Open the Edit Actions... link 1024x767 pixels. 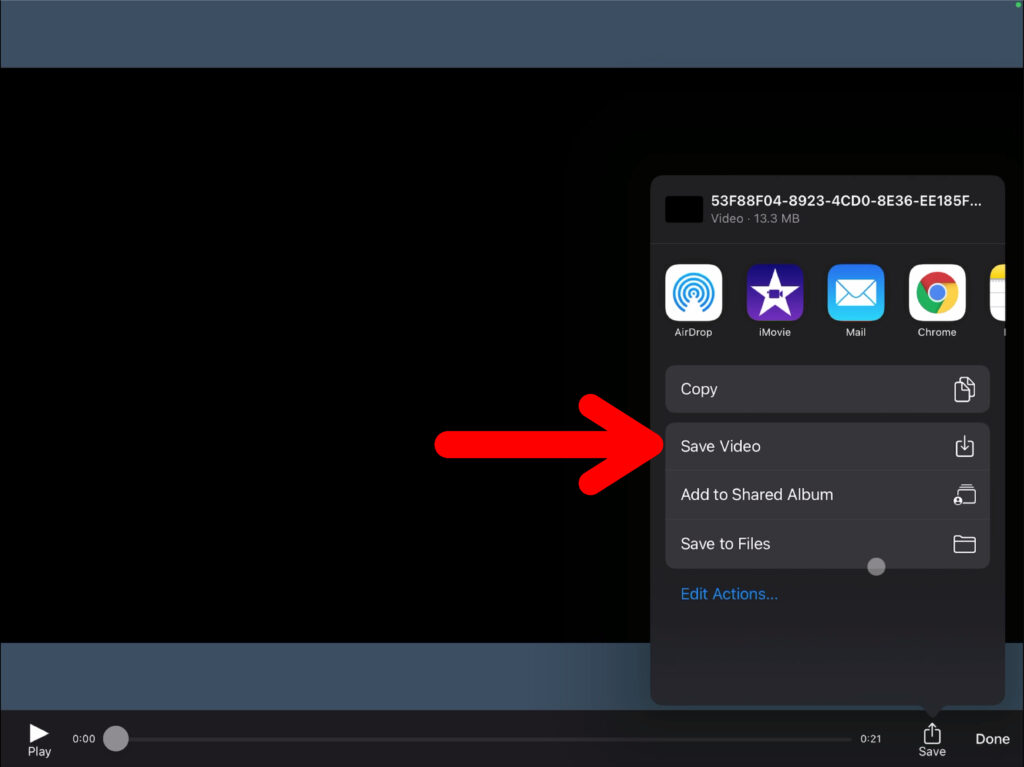729,594
